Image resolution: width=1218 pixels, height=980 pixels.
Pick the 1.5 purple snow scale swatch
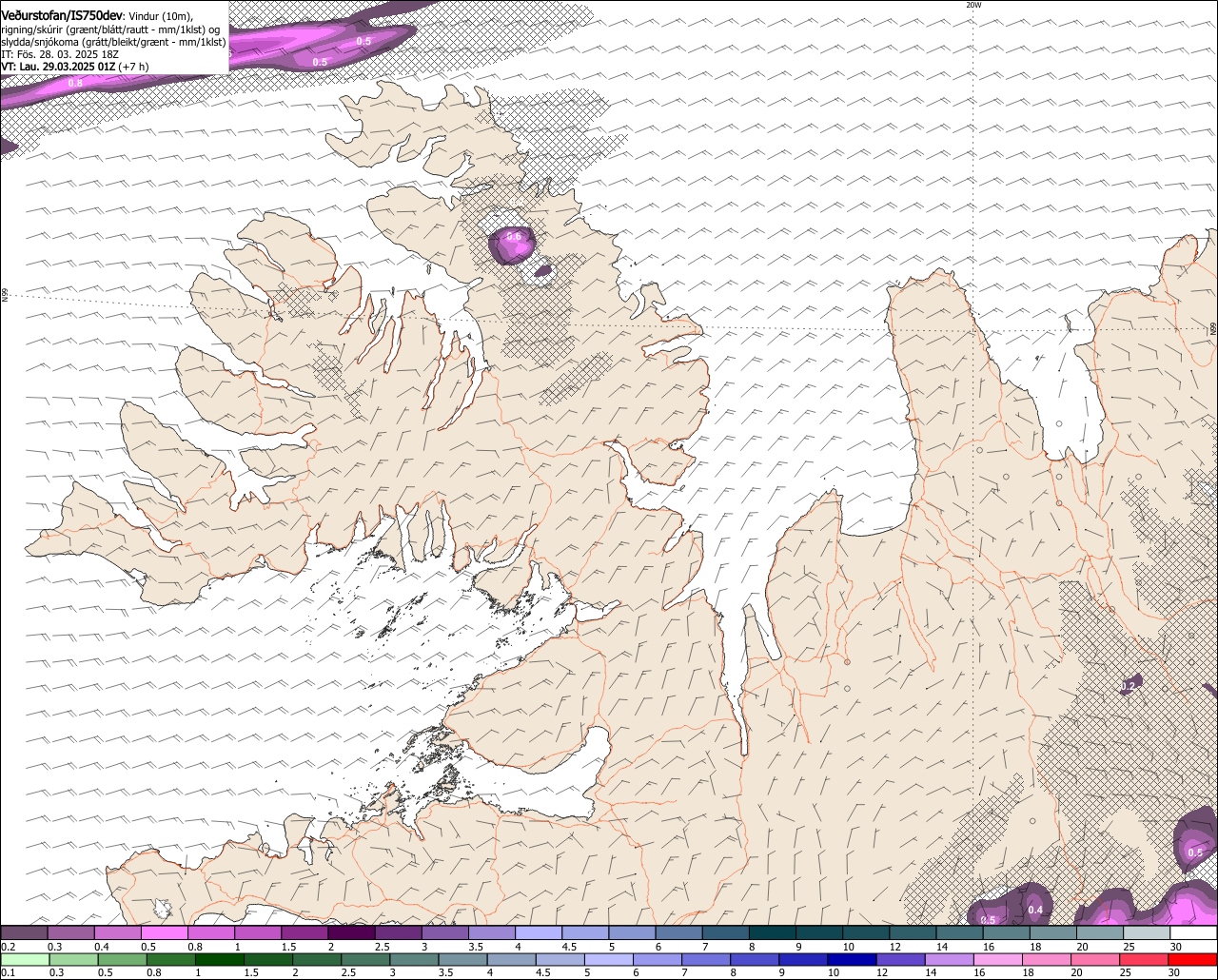click(305, 932)
